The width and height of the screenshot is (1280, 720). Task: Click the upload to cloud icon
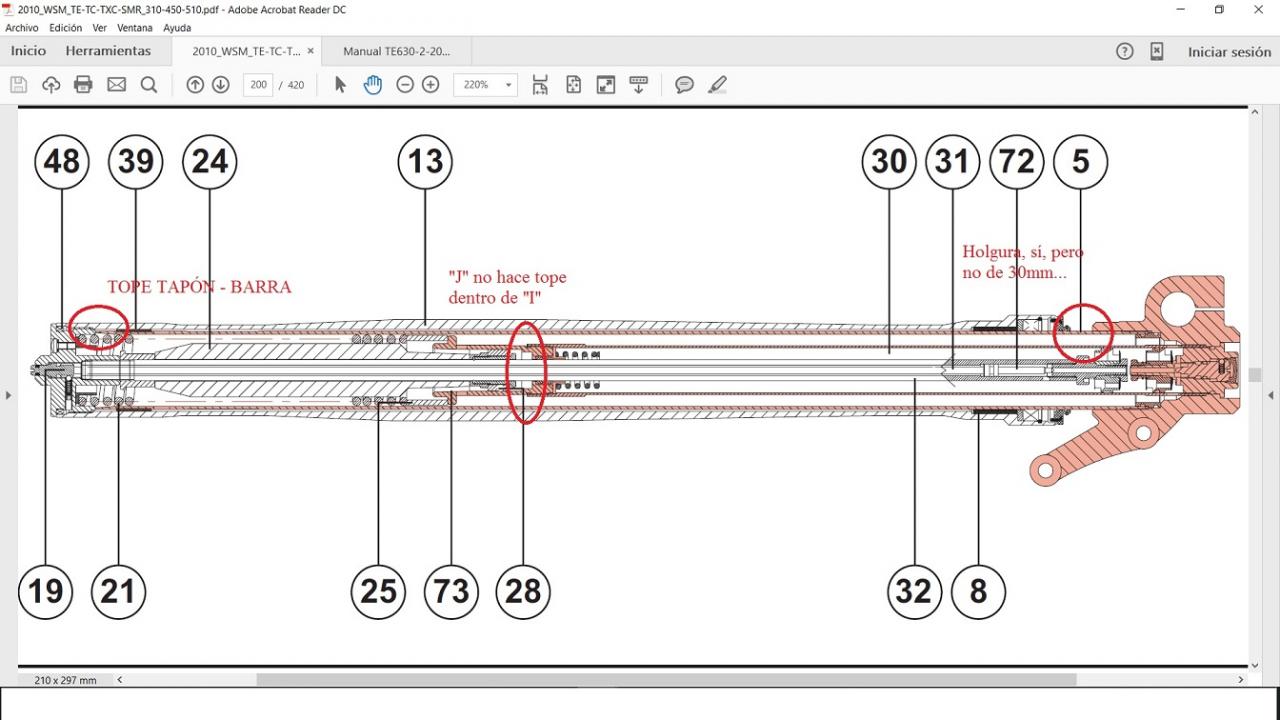pos(51,85)
